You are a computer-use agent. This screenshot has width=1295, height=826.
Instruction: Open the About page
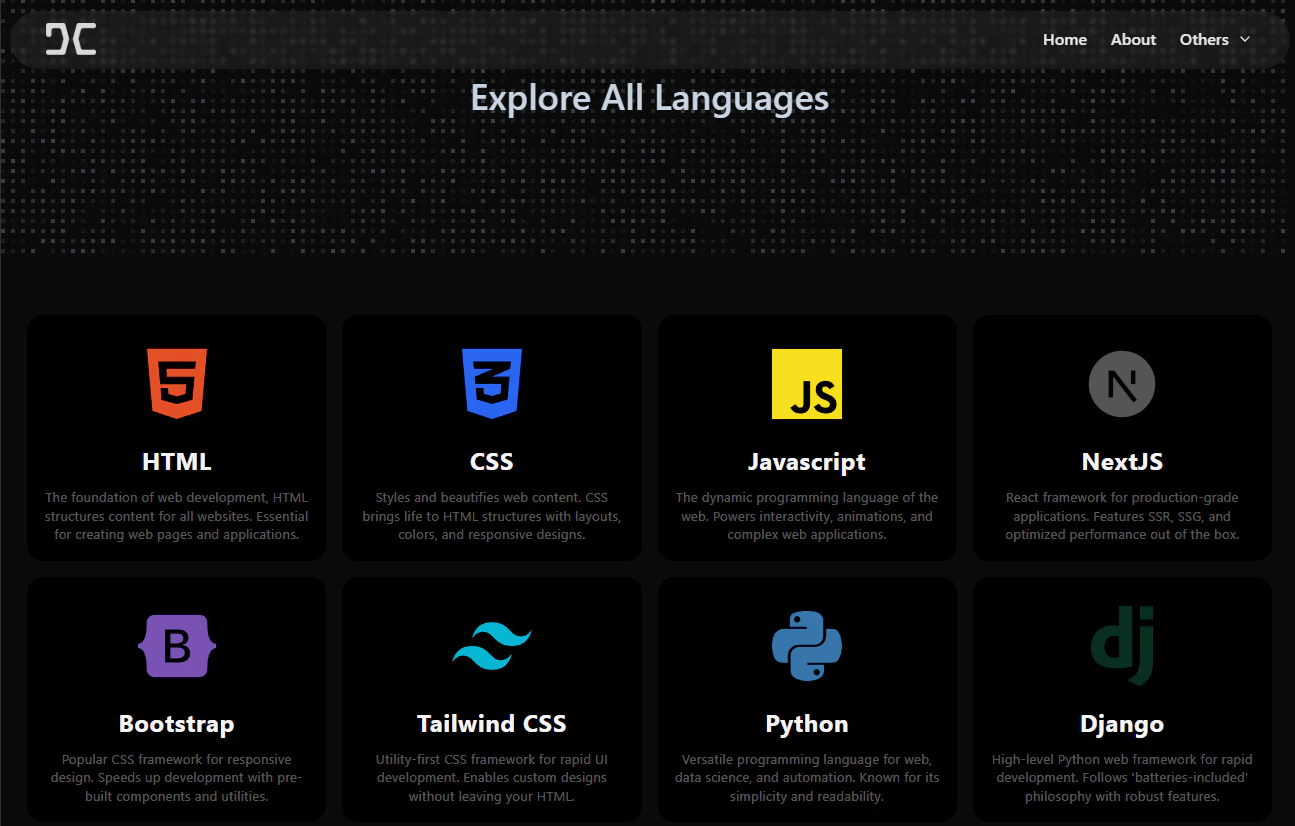(x=1133, y=40)
